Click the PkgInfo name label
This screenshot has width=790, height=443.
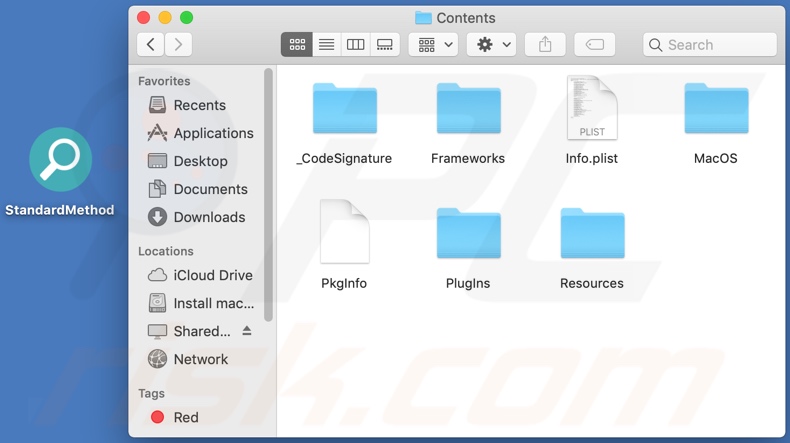point(344,283)
